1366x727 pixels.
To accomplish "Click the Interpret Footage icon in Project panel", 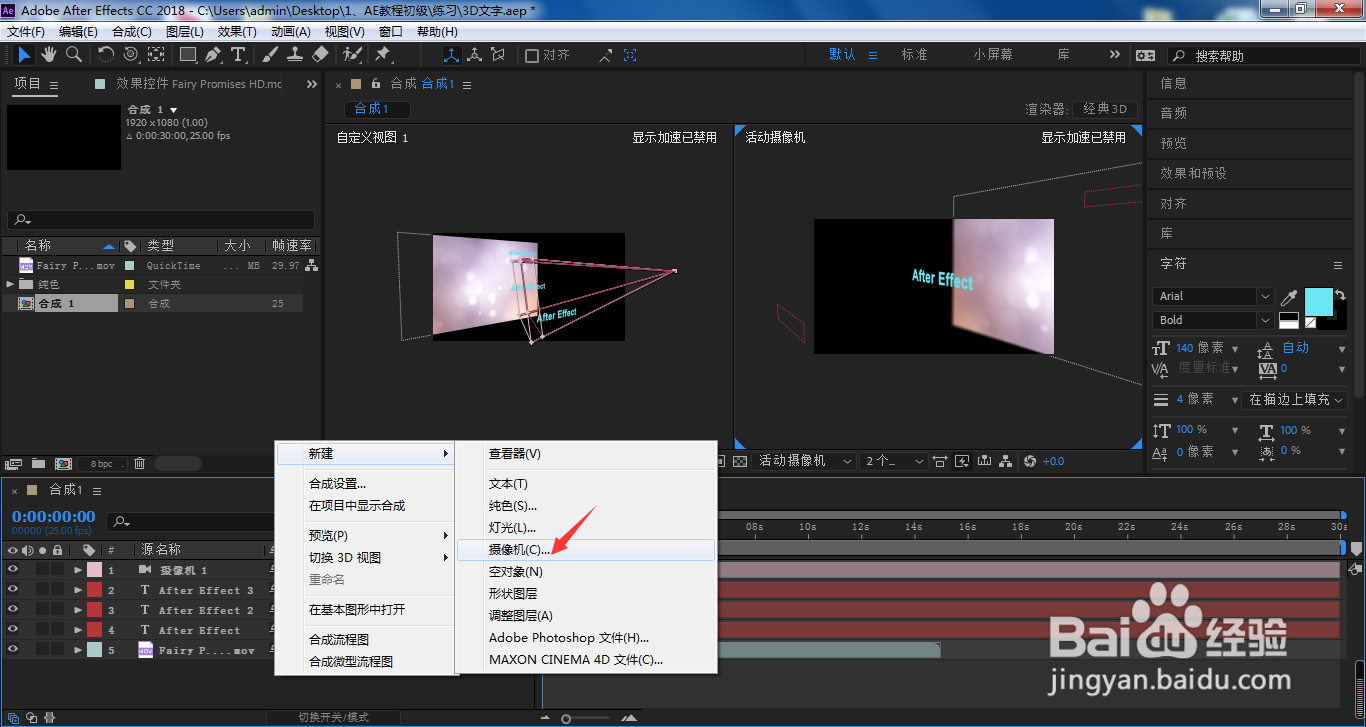I will (14, 464).
